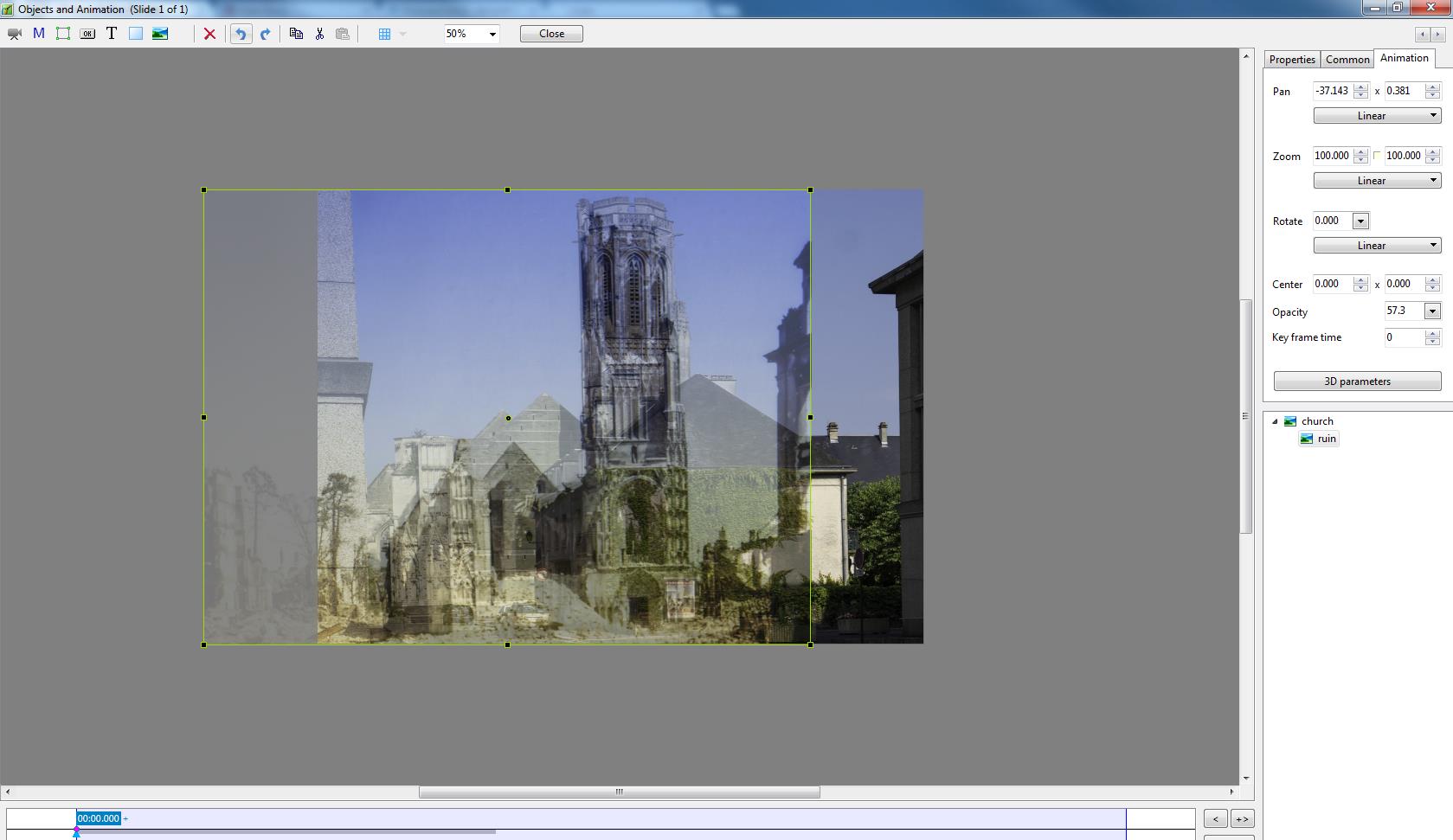Add a frame object from toolbar
This screenshot has height=840, width=1453.
[63, 34]
